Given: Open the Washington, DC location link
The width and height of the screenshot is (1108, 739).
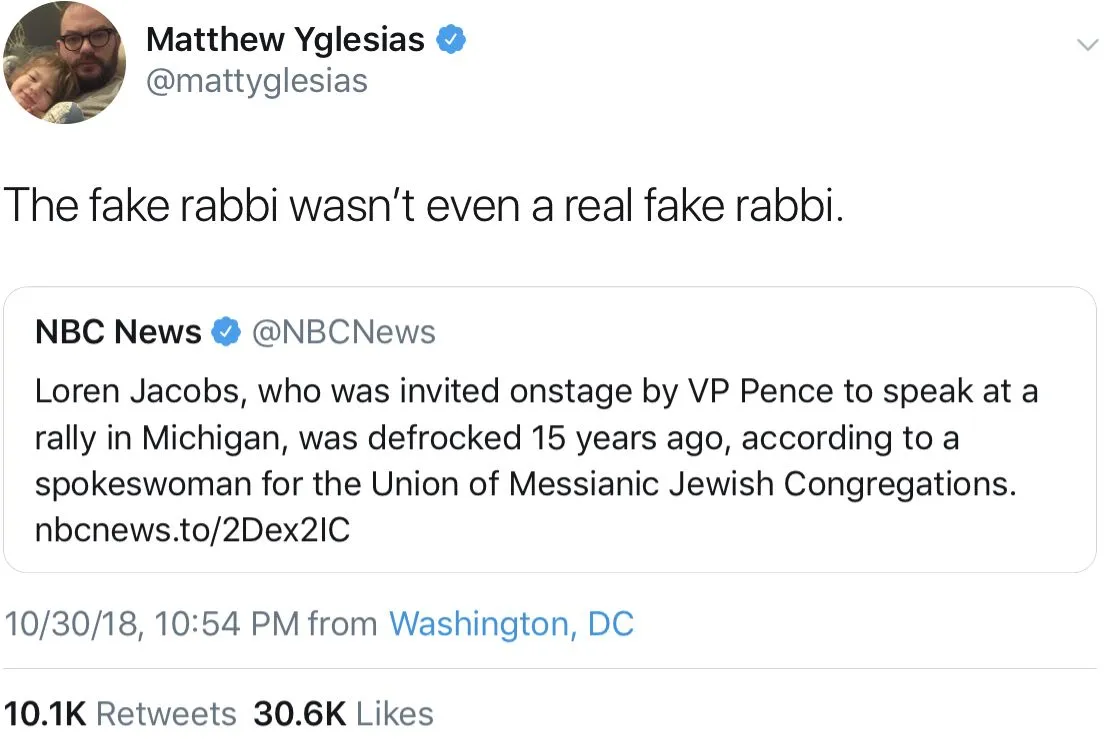Looking at the screenshot, I should (x=511, y=624).
